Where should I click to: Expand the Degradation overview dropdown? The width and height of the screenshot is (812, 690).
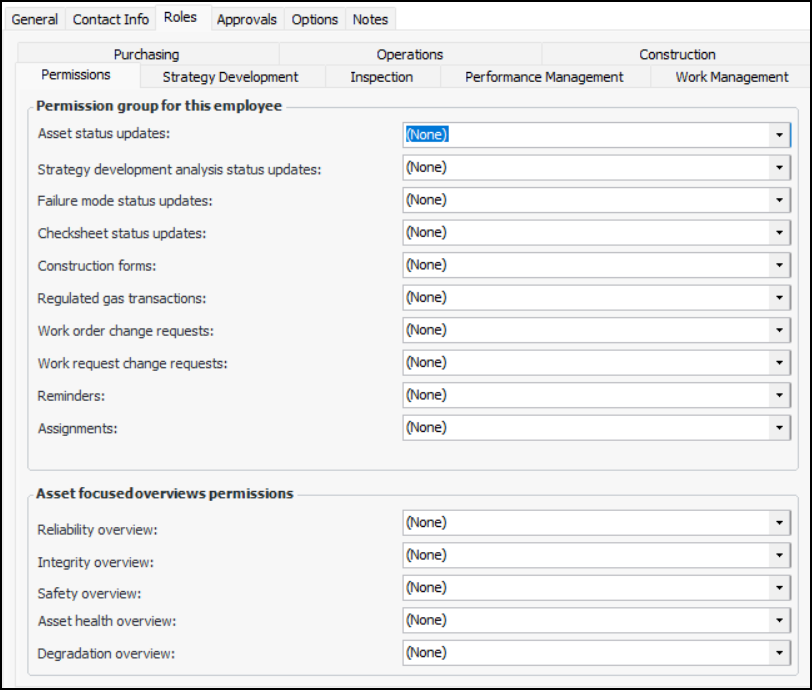[779, 653]
